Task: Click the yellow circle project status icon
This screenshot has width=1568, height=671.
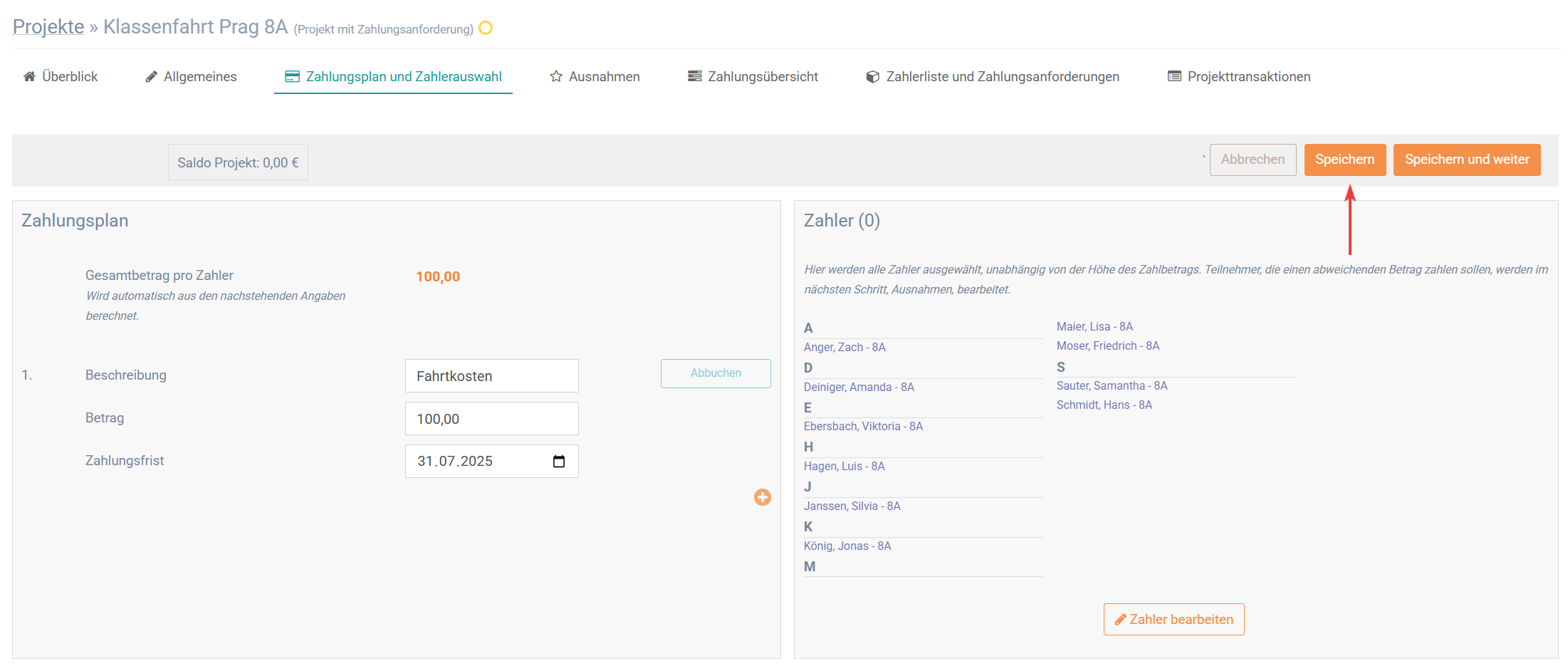Action: pos(486,28)
